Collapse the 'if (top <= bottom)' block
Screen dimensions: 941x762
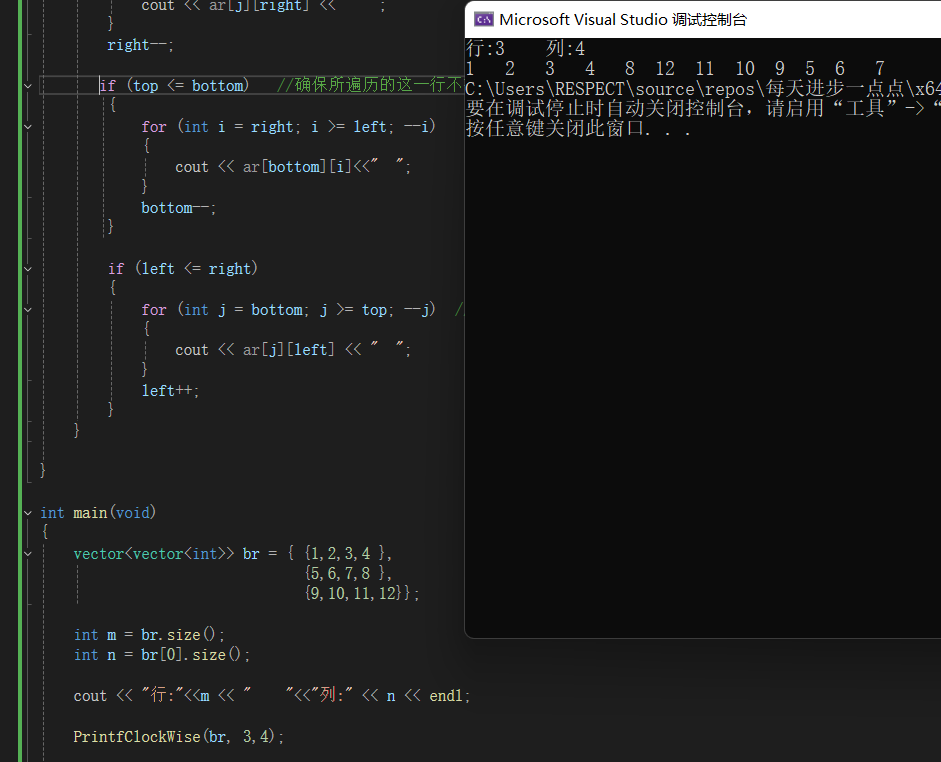tap(28, 86)
